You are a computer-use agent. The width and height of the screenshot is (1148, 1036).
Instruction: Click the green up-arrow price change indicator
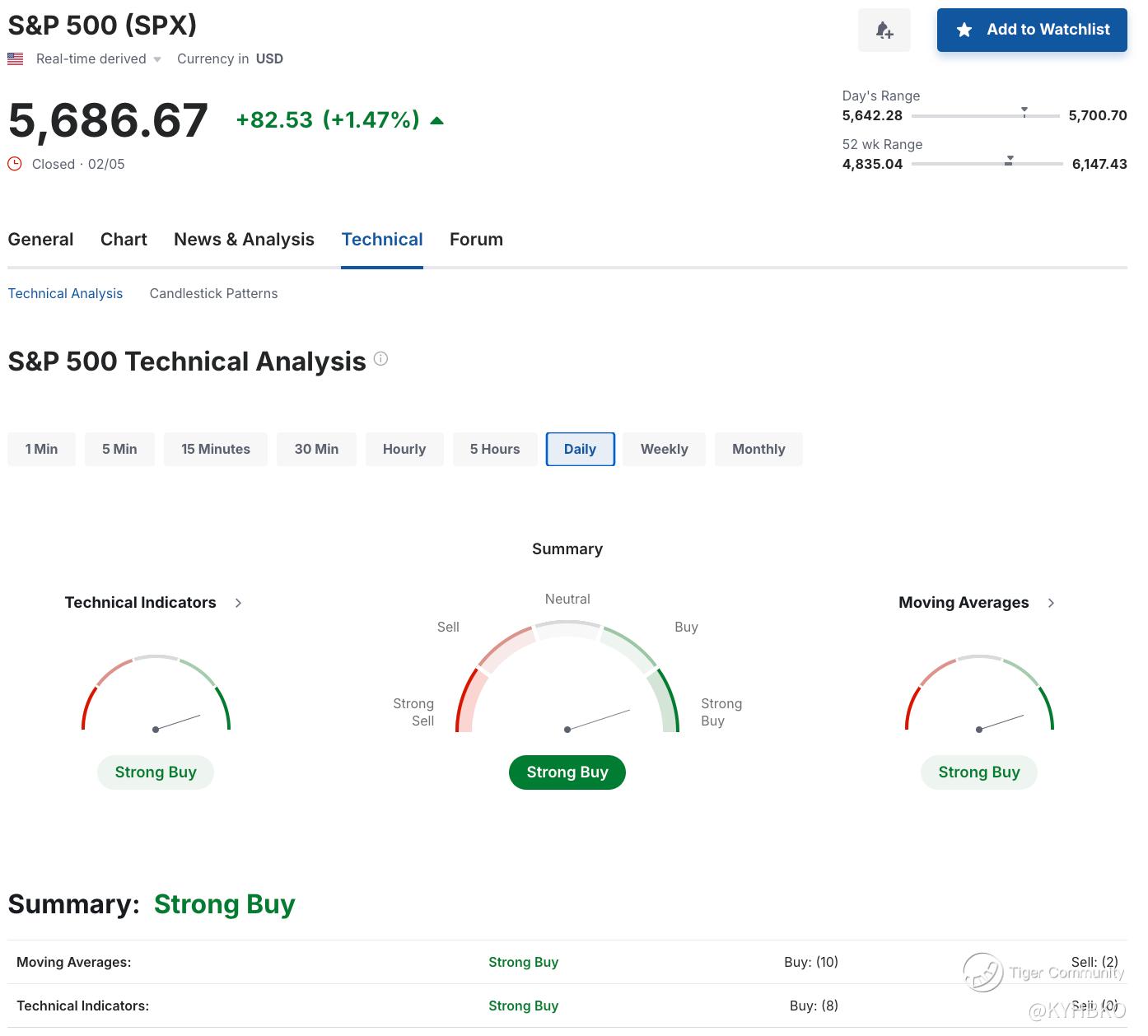coord(436,121)
